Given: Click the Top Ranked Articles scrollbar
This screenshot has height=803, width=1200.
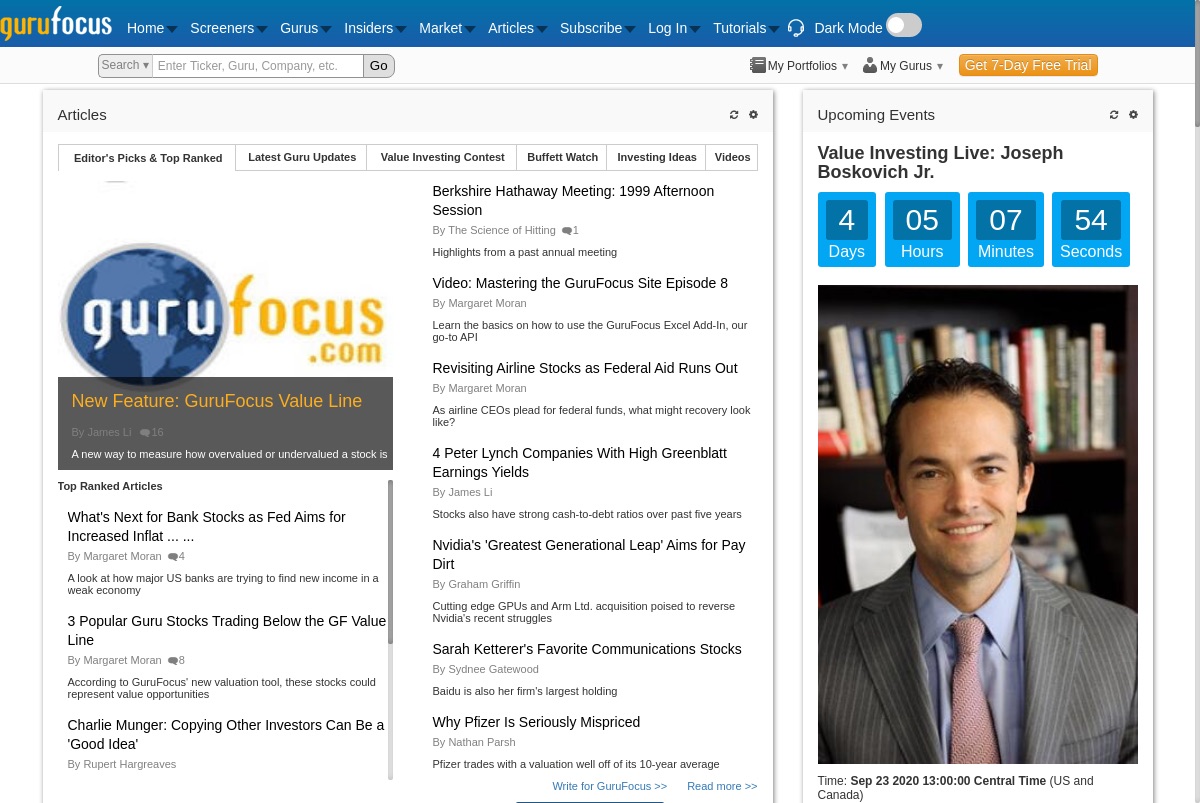Looking at the screenshot, I should tap(390, 562).
